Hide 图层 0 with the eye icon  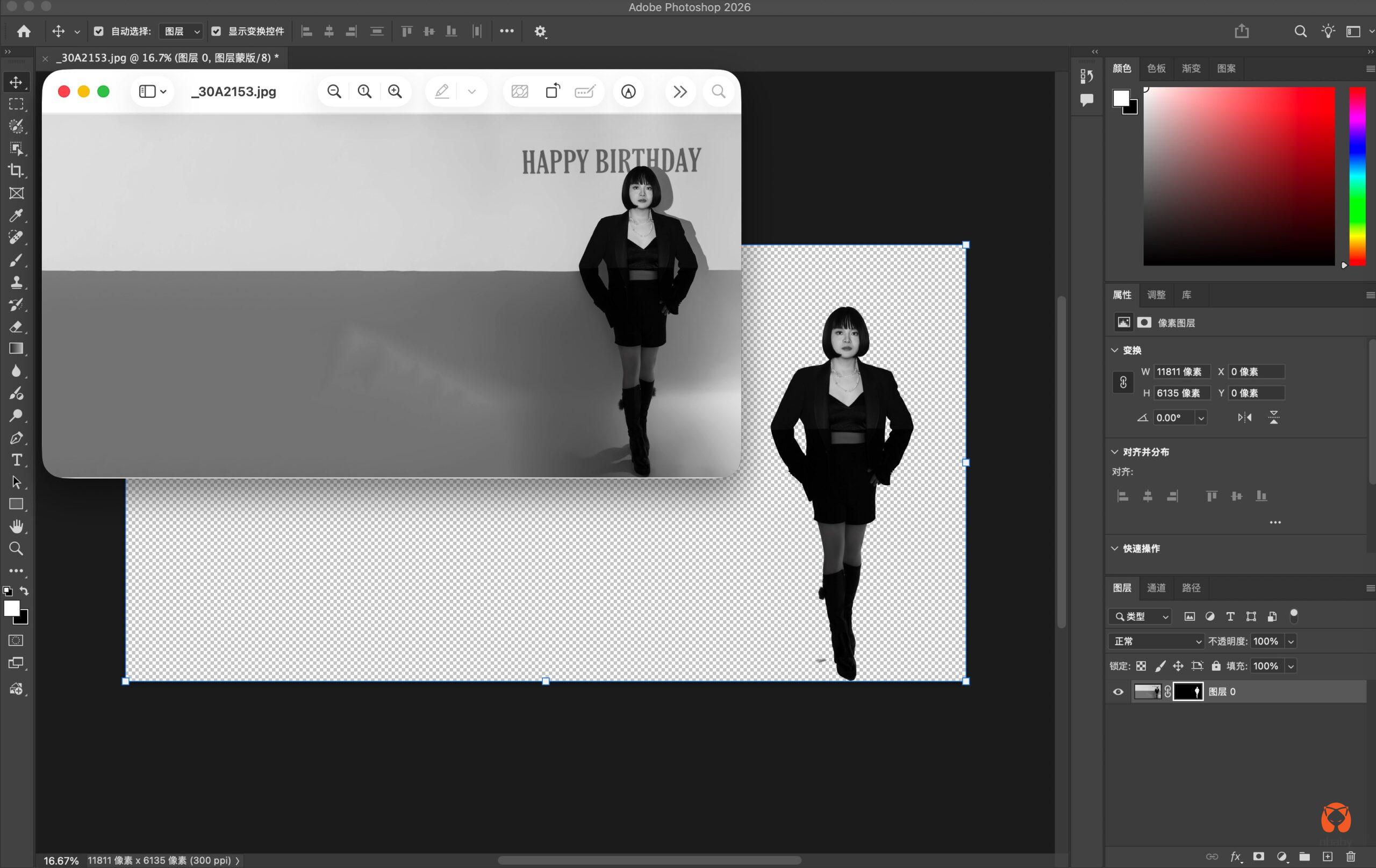click(1119, 692)
